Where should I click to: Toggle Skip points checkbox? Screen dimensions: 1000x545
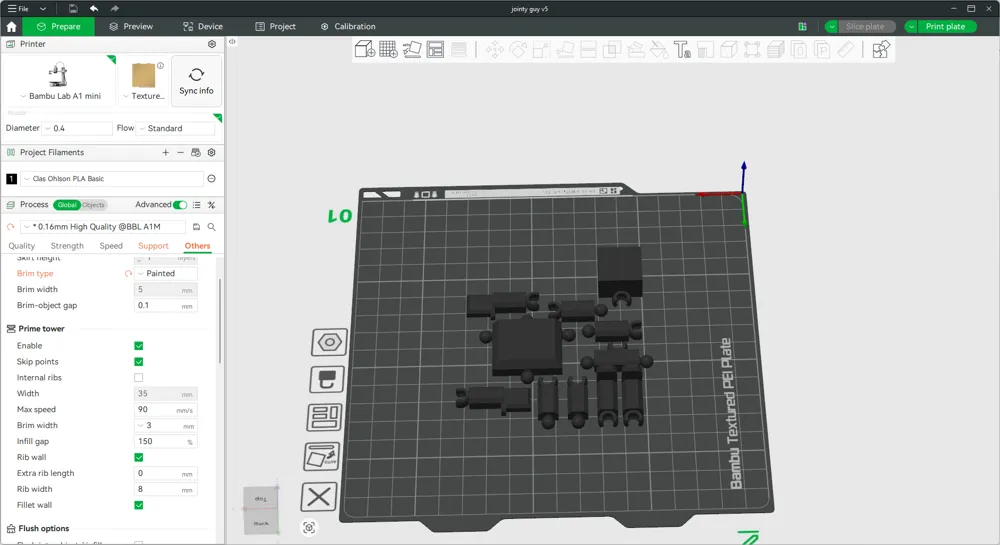coord(138,361)
